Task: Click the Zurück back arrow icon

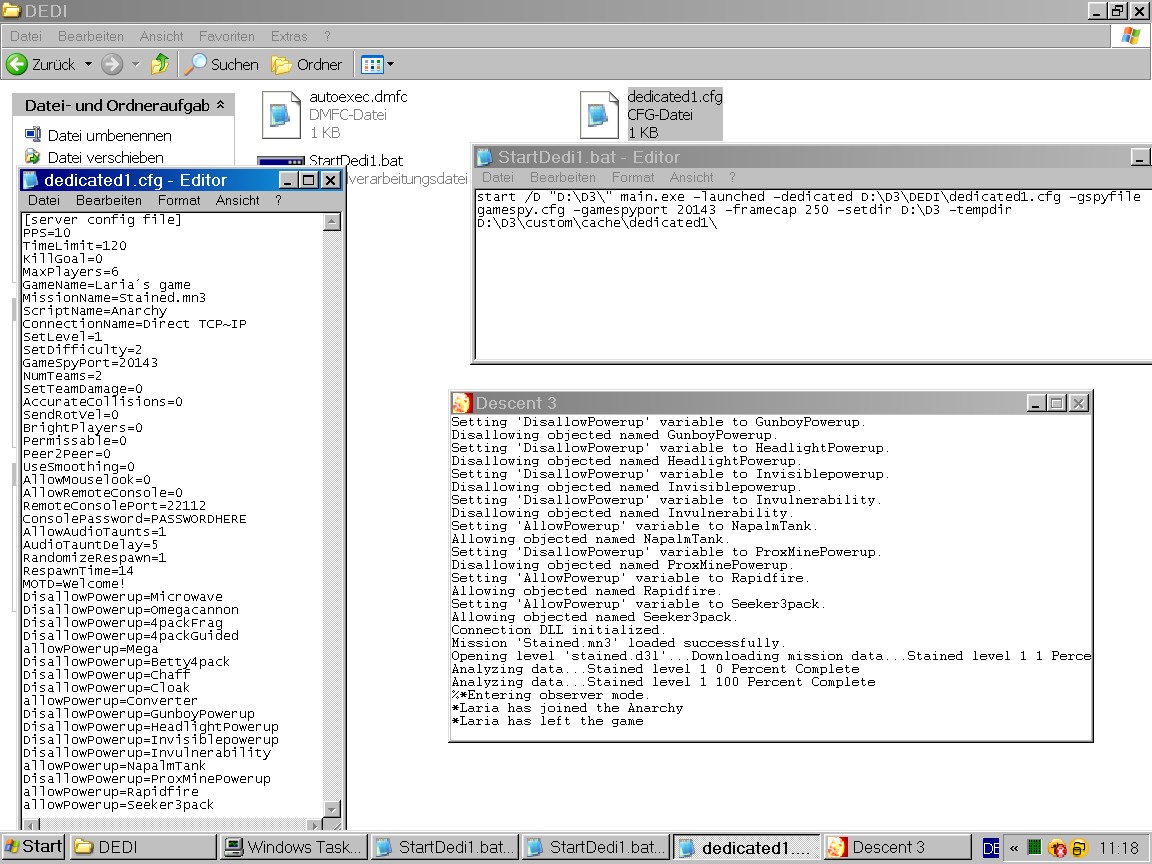Action: tap(17, 64)
